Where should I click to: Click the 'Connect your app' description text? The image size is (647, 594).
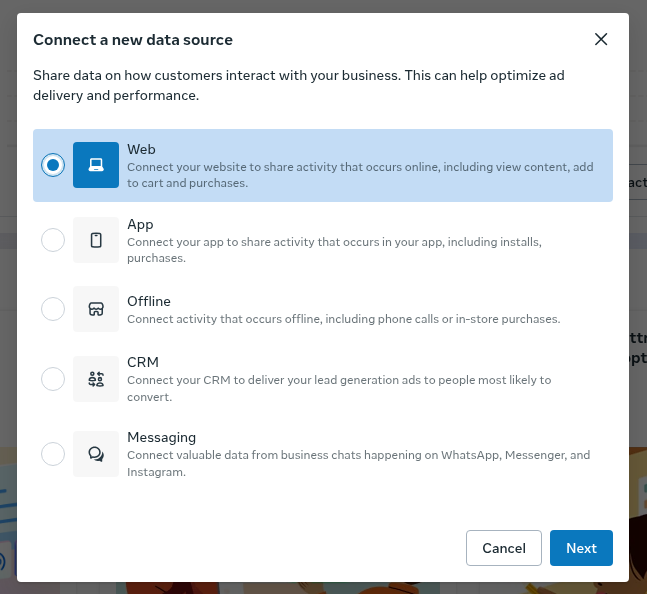click(334, 250)
